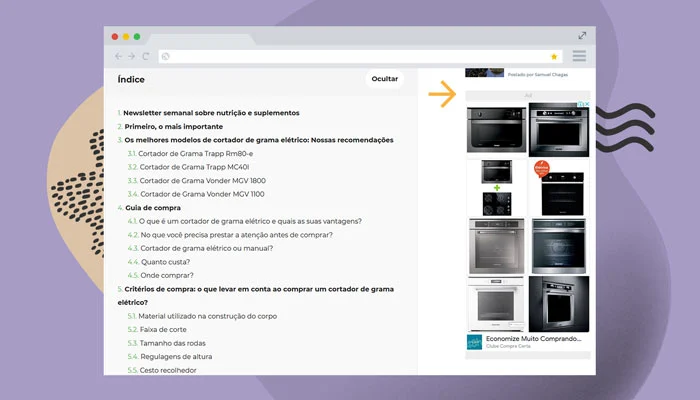Click the Clube Compra Certa logo icon
Screen dimensions: 700x400
475,342
